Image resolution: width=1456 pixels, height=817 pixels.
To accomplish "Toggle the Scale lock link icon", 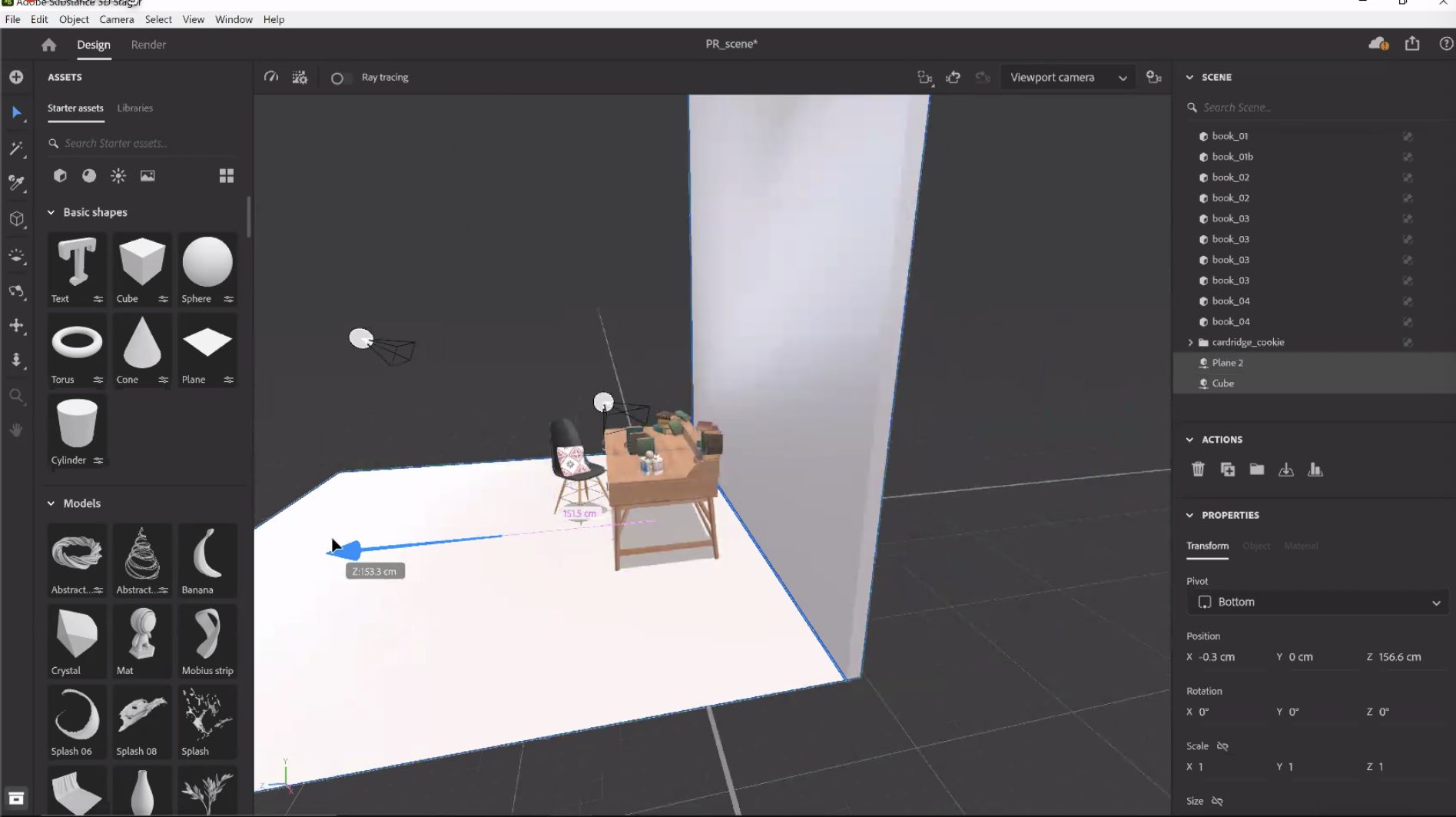I will tap(1222, 746).
